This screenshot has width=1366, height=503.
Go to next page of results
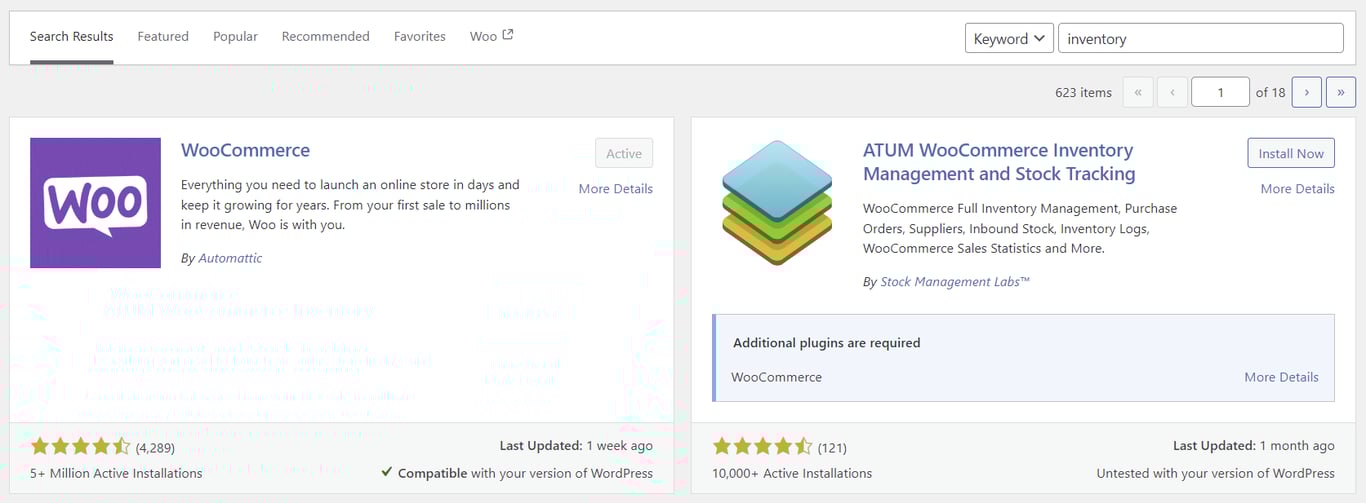1307,92
